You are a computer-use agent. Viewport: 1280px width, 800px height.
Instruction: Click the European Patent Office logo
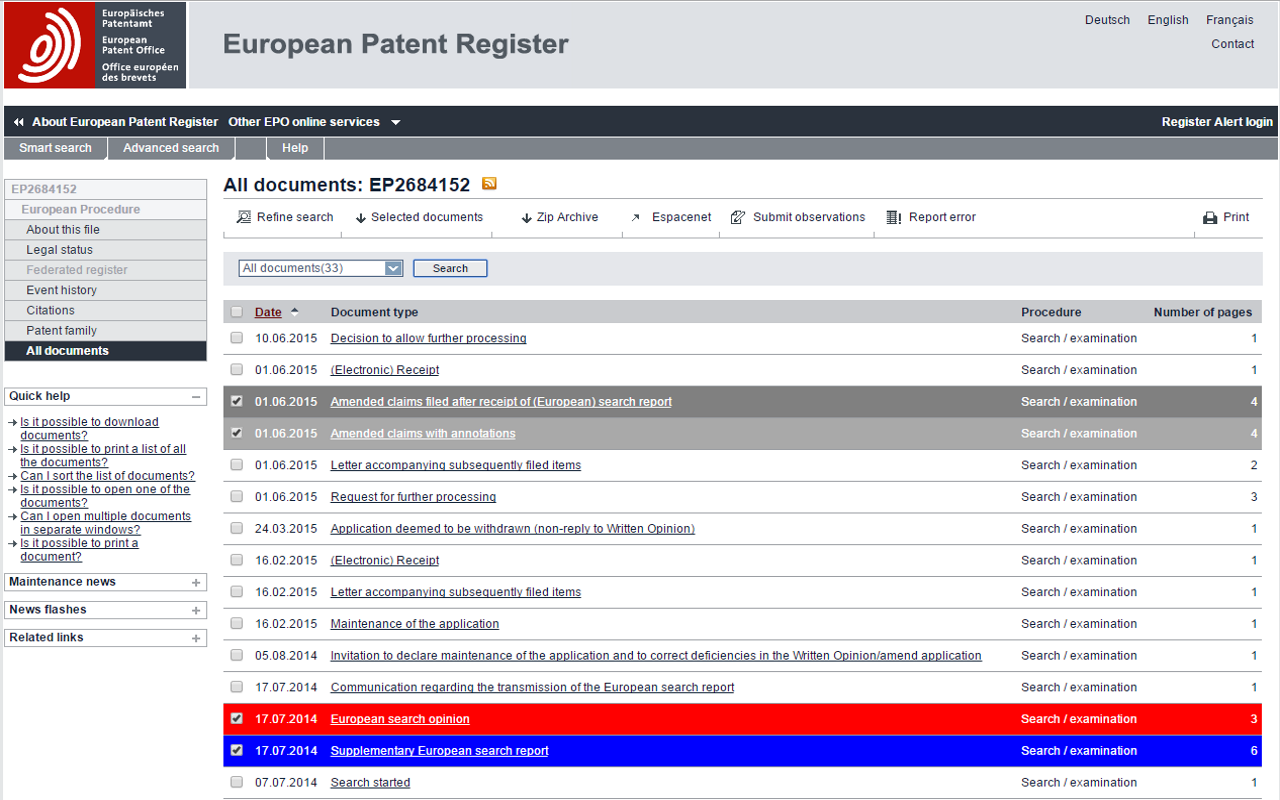95,45
